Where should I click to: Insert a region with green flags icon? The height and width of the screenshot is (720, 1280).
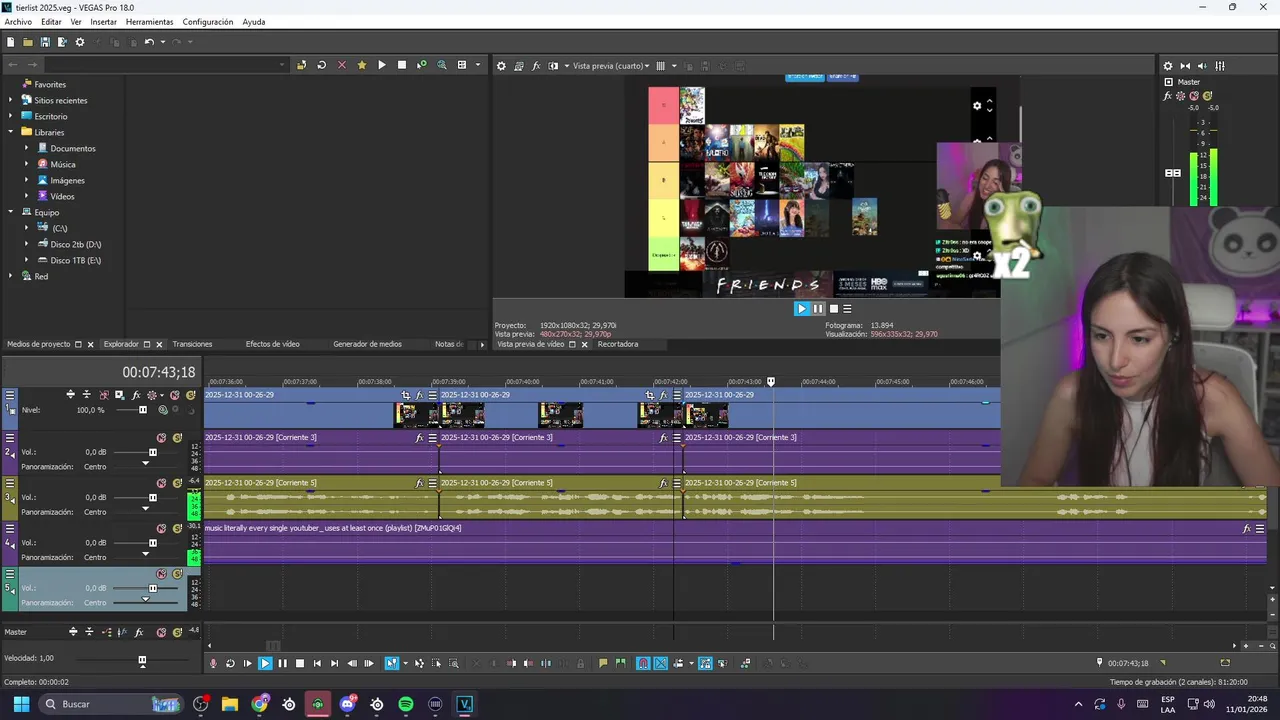pyautogui.click(x=620, y=663)
